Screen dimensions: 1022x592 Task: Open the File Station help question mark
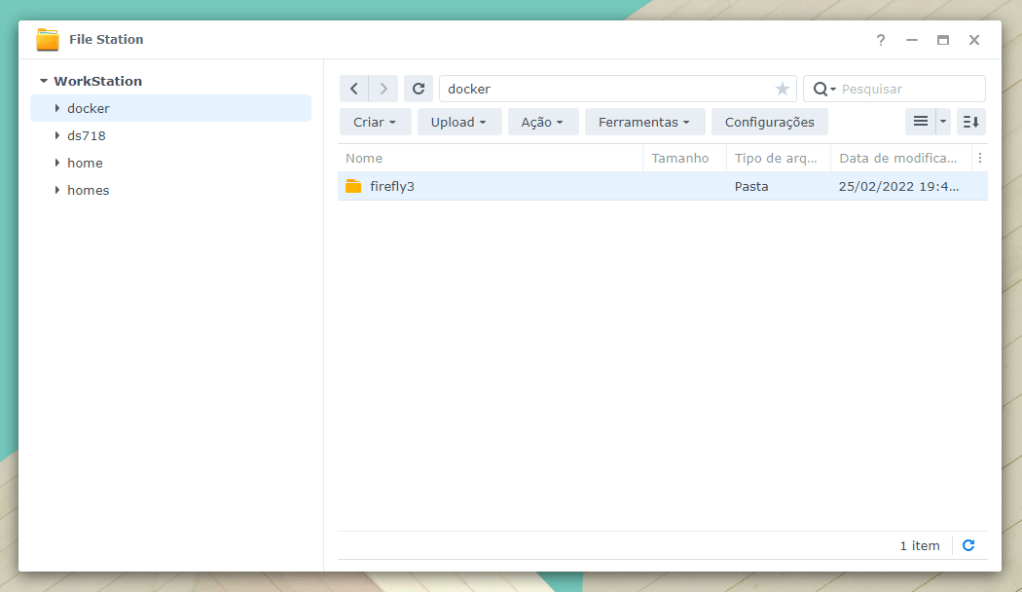pyautogui.click(x=880, y=40)
